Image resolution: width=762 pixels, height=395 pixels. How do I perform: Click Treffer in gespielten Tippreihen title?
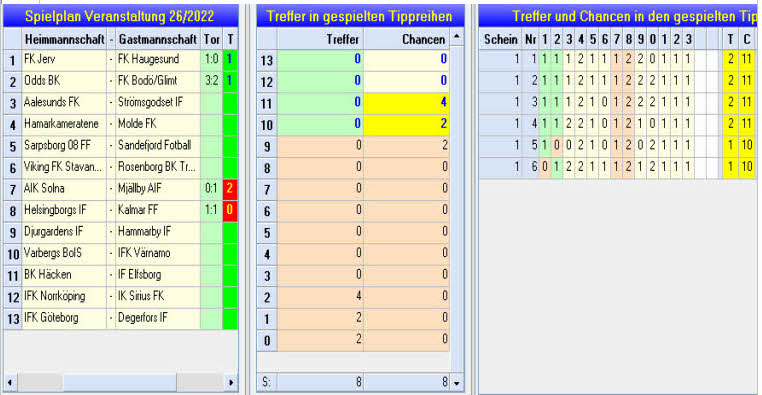point(360,17)
